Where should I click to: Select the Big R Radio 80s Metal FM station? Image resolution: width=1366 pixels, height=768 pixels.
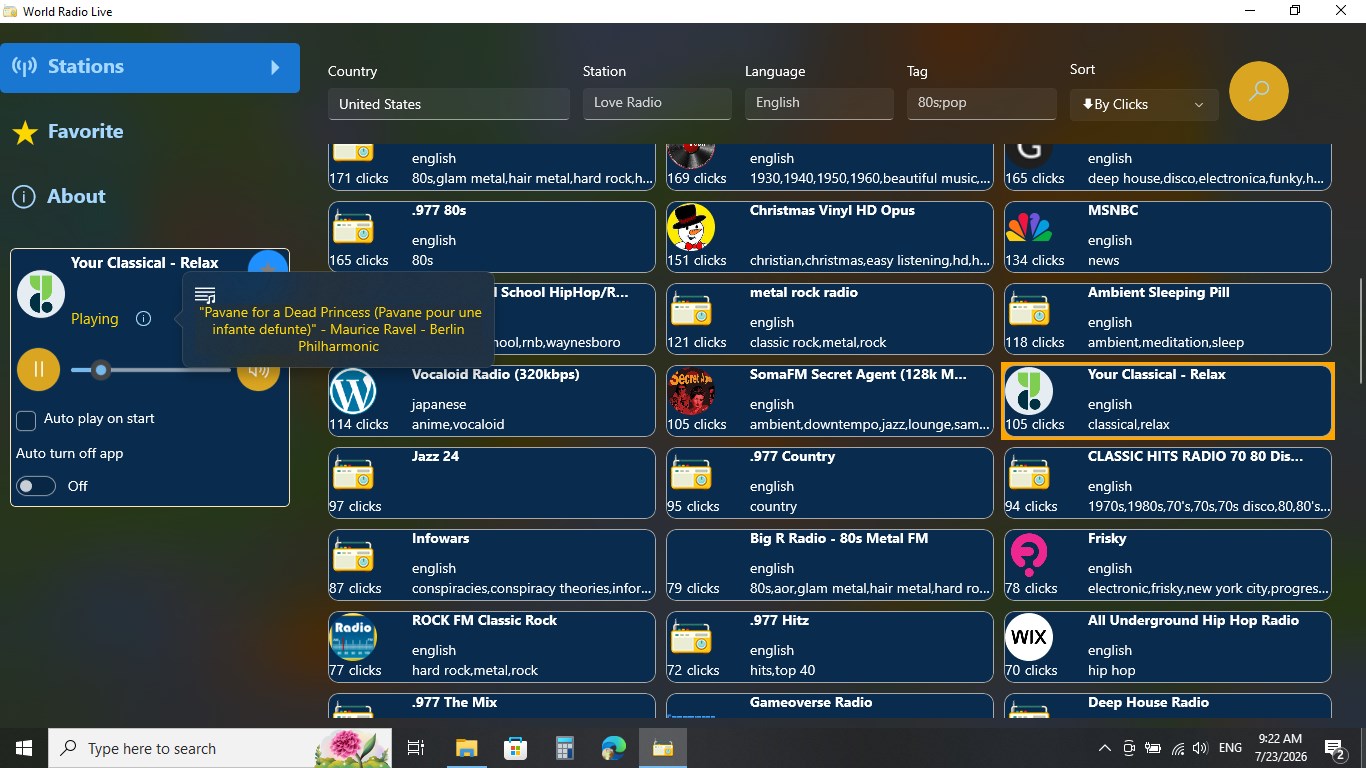pos(830,564)
